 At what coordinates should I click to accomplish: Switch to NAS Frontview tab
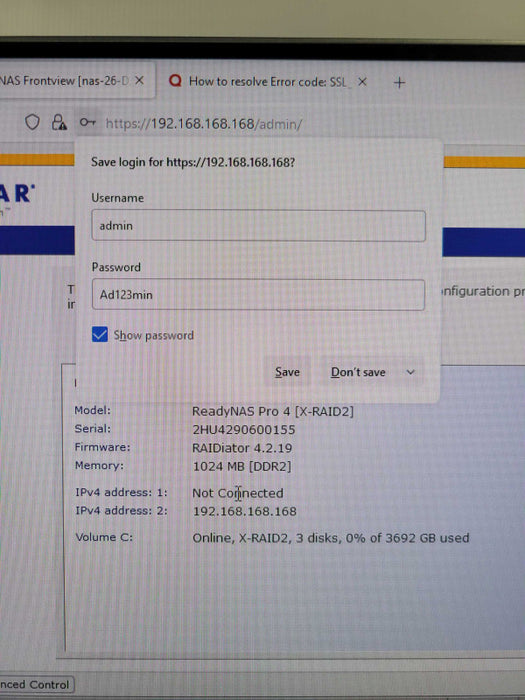[76, 80]
